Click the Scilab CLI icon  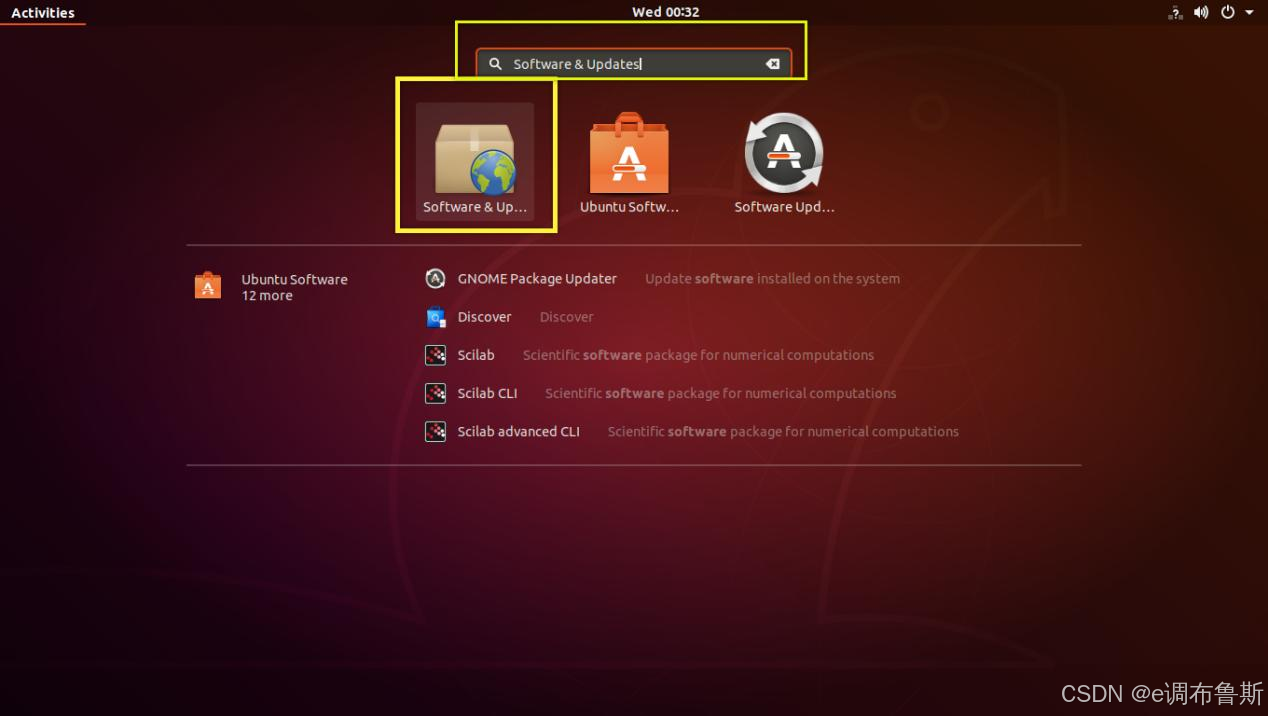click(x=435, y=393)
